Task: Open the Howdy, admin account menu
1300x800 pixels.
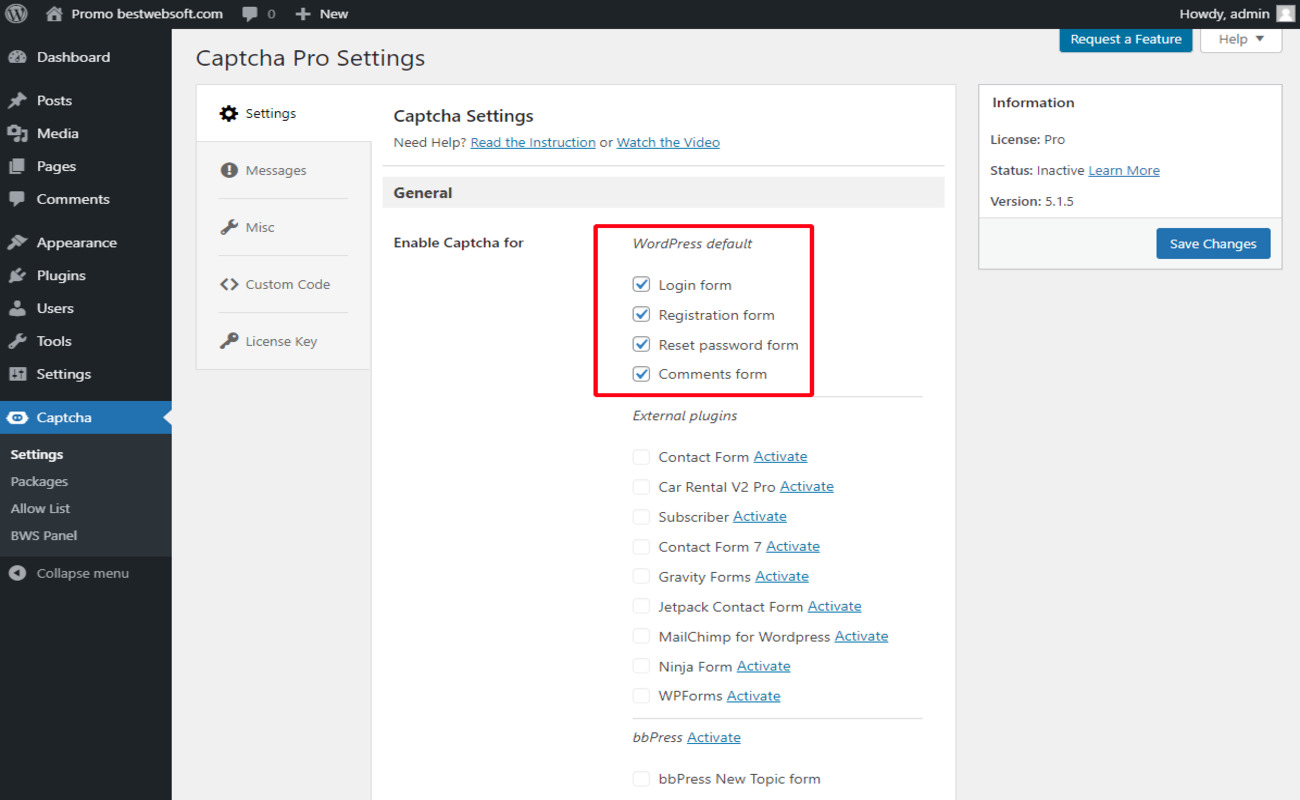Action: (1236, 14)
